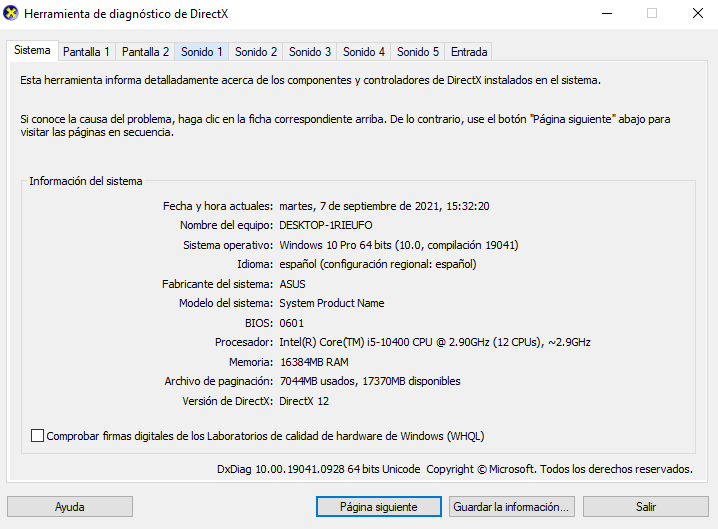The width and height of the screenshot is (718, 529).
Task: Switch to the Pantalla 2 tab
Action: [x=145, y=52]
